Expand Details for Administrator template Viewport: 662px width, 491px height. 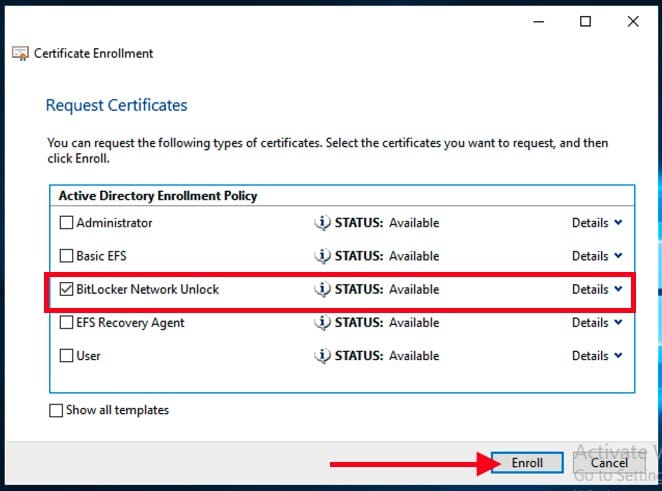[x=597, y=223]
